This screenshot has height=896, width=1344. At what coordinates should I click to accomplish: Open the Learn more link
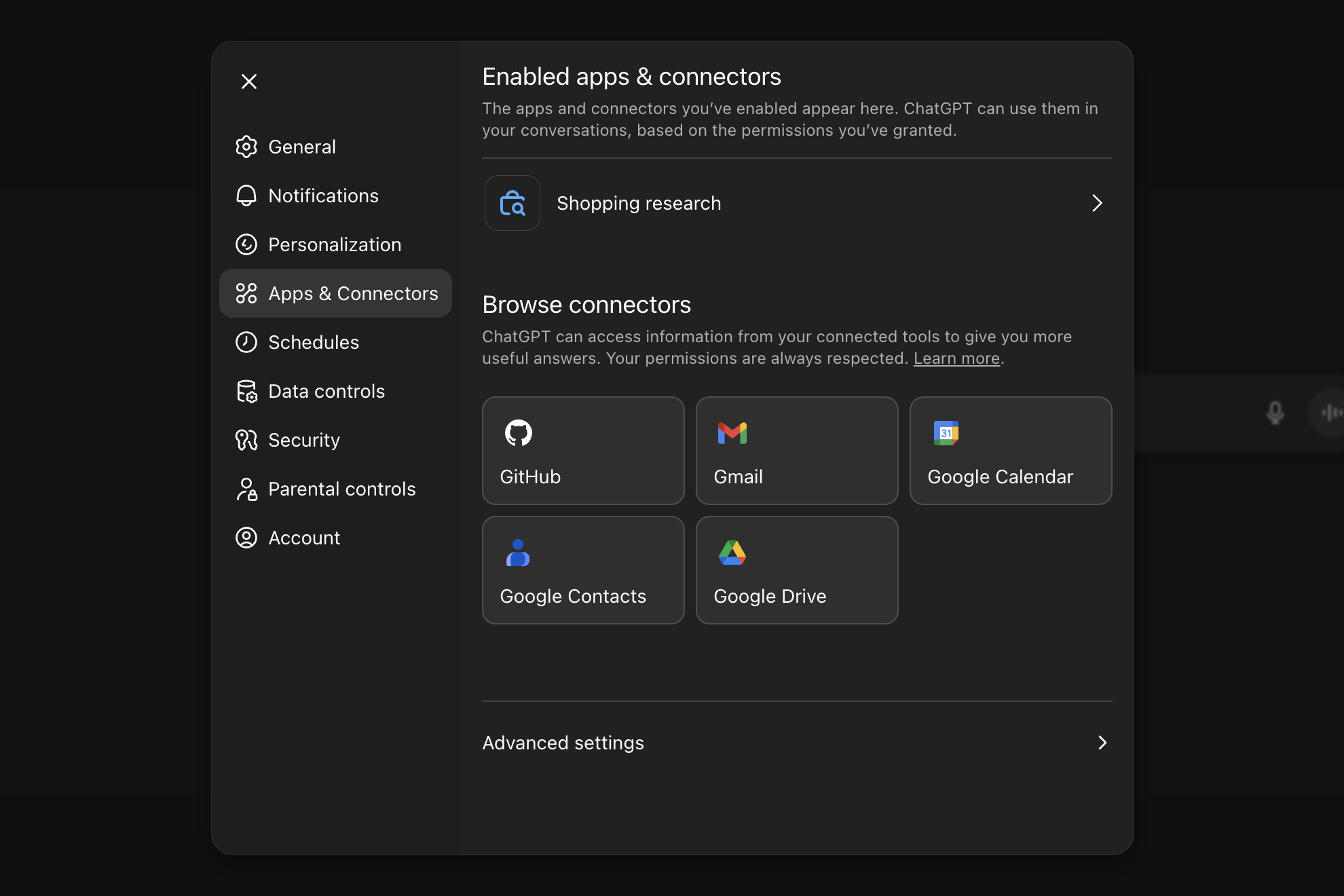pos(956,358)
